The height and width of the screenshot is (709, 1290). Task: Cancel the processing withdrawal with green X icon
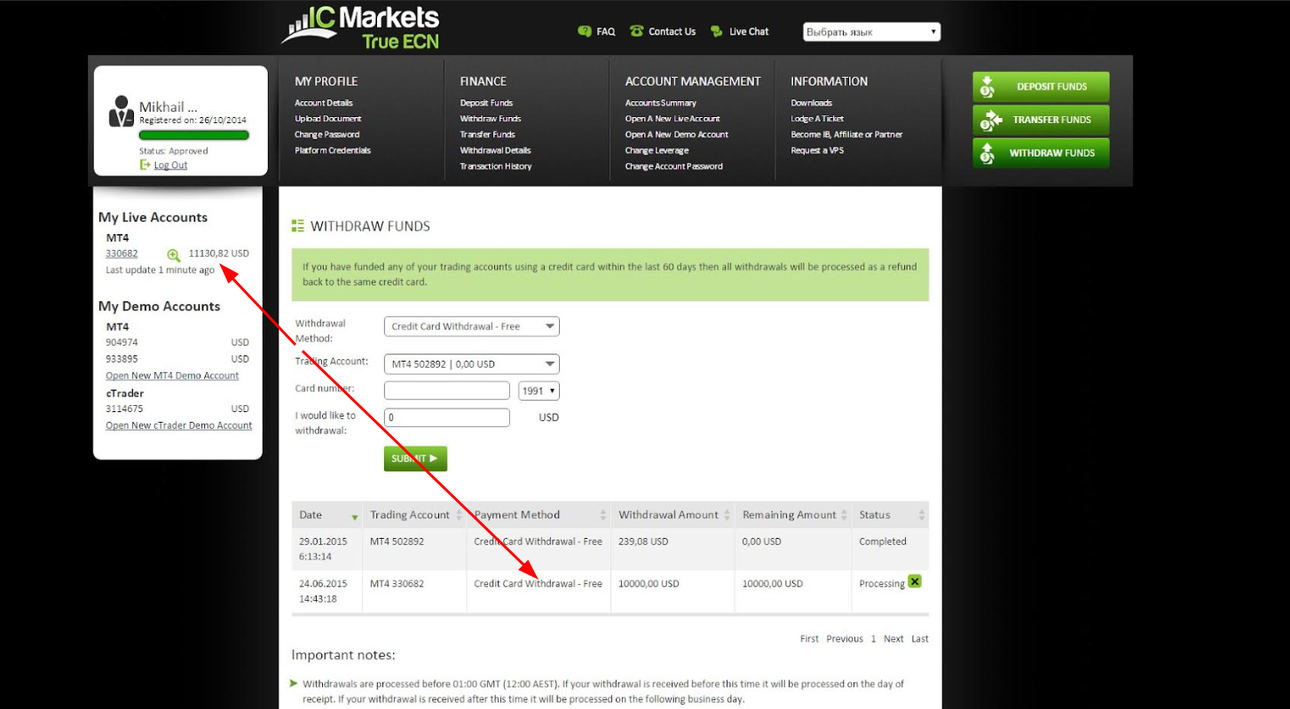click(x=914, y=582)
